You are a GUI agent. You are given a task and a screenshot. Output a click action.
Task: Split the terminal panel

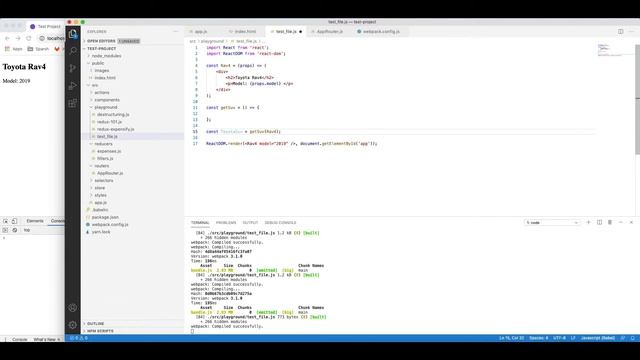(x=599, y=222)
